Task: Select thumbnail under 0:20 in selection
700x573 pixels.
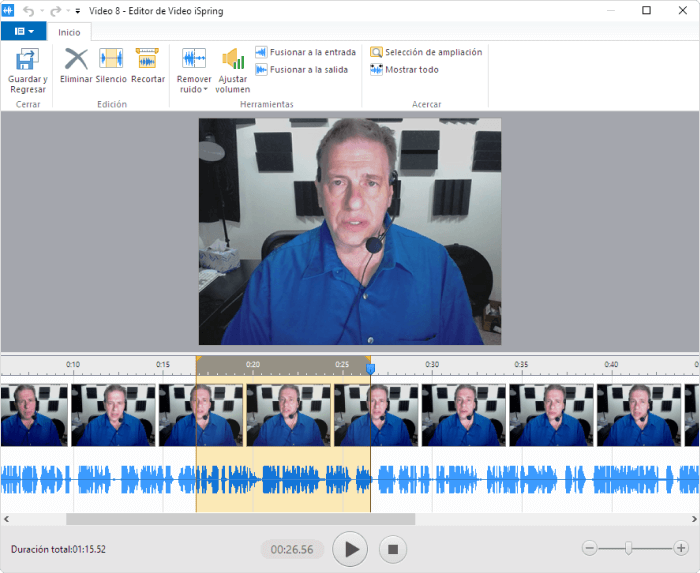Action: tap(289, 415)
